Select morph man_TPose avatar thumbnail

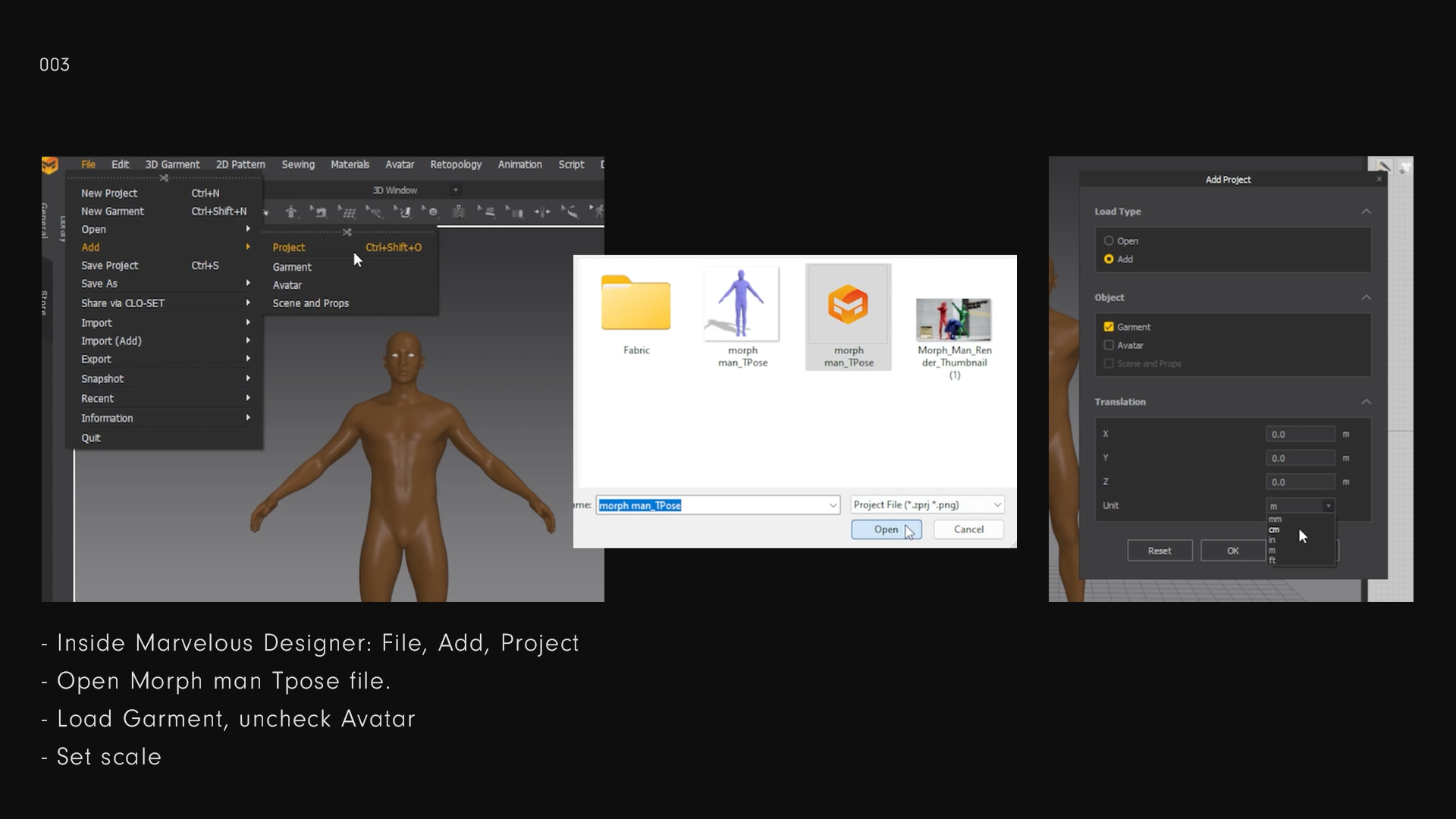[742, 317]
